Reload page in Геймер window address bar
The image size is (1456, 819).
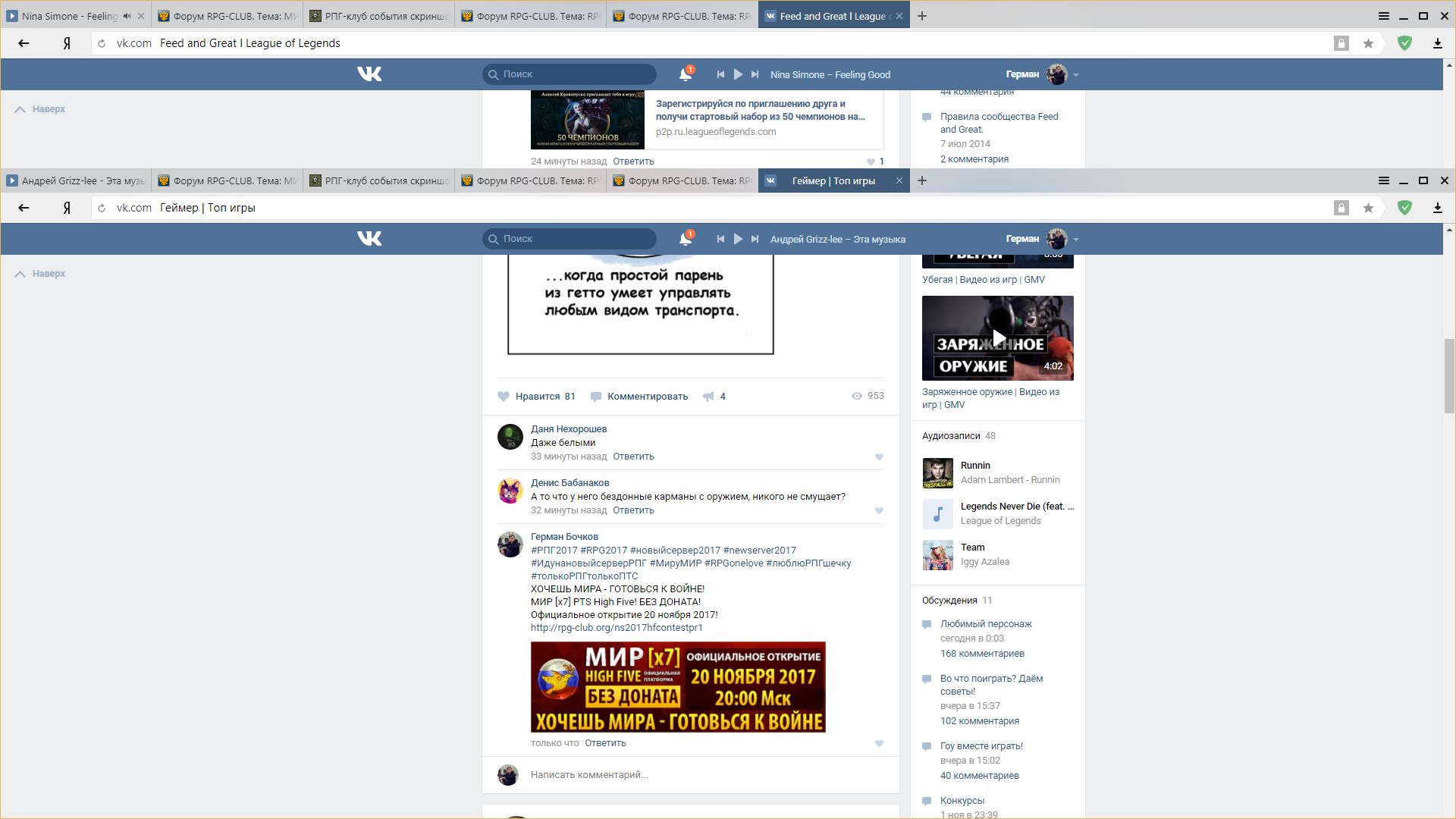coord(102,208)
